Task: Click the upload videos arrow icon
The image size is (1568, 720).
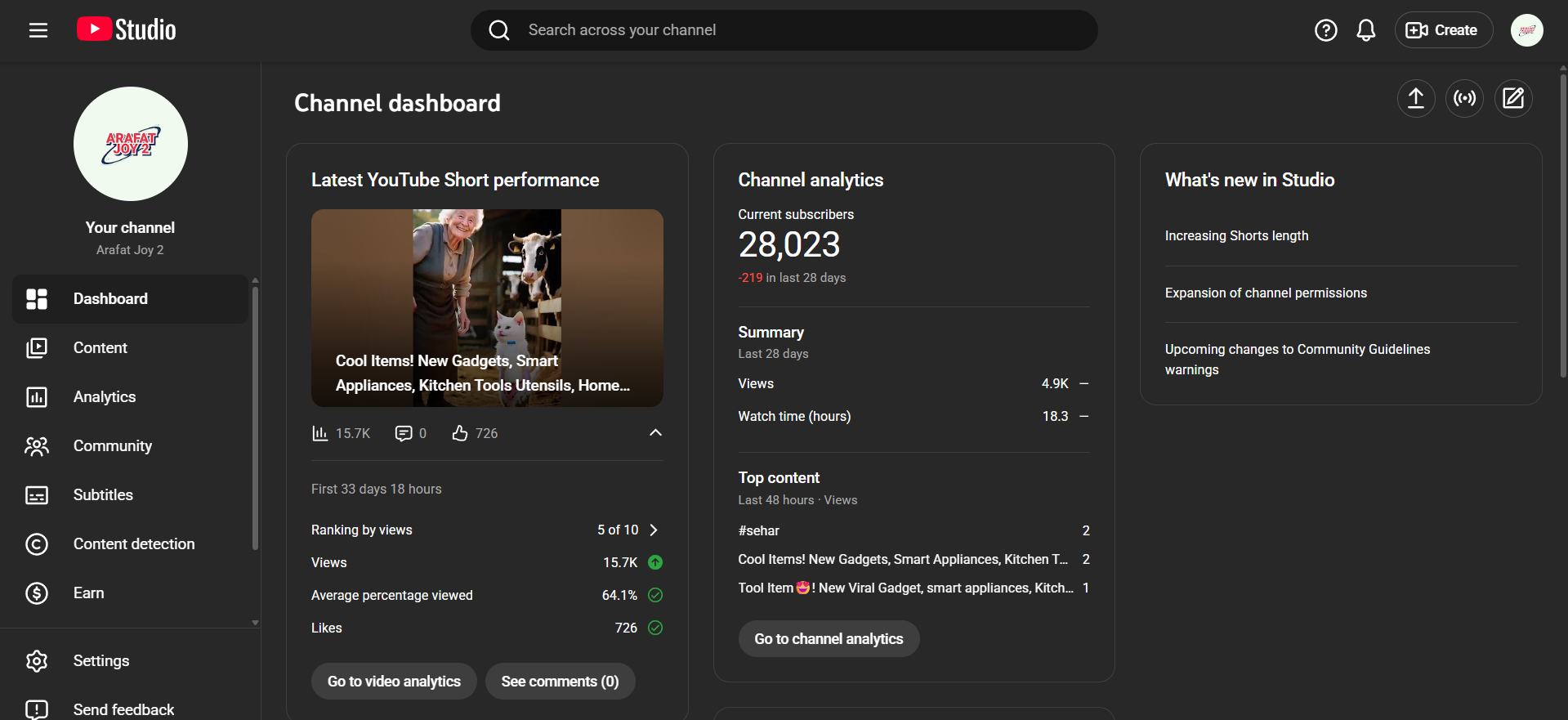Action: [1415, 99]
